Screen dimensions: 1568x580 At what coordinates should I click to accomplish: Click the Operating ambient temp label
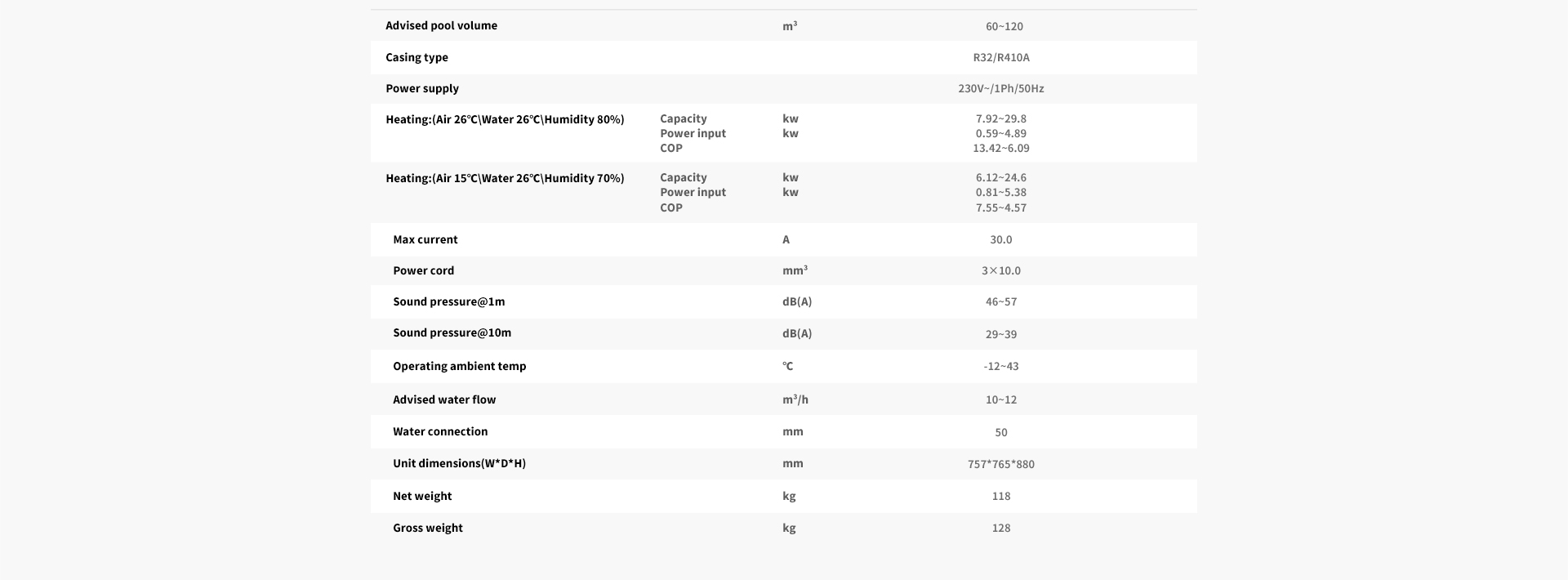pyautogui.click(x=460, y=366)
